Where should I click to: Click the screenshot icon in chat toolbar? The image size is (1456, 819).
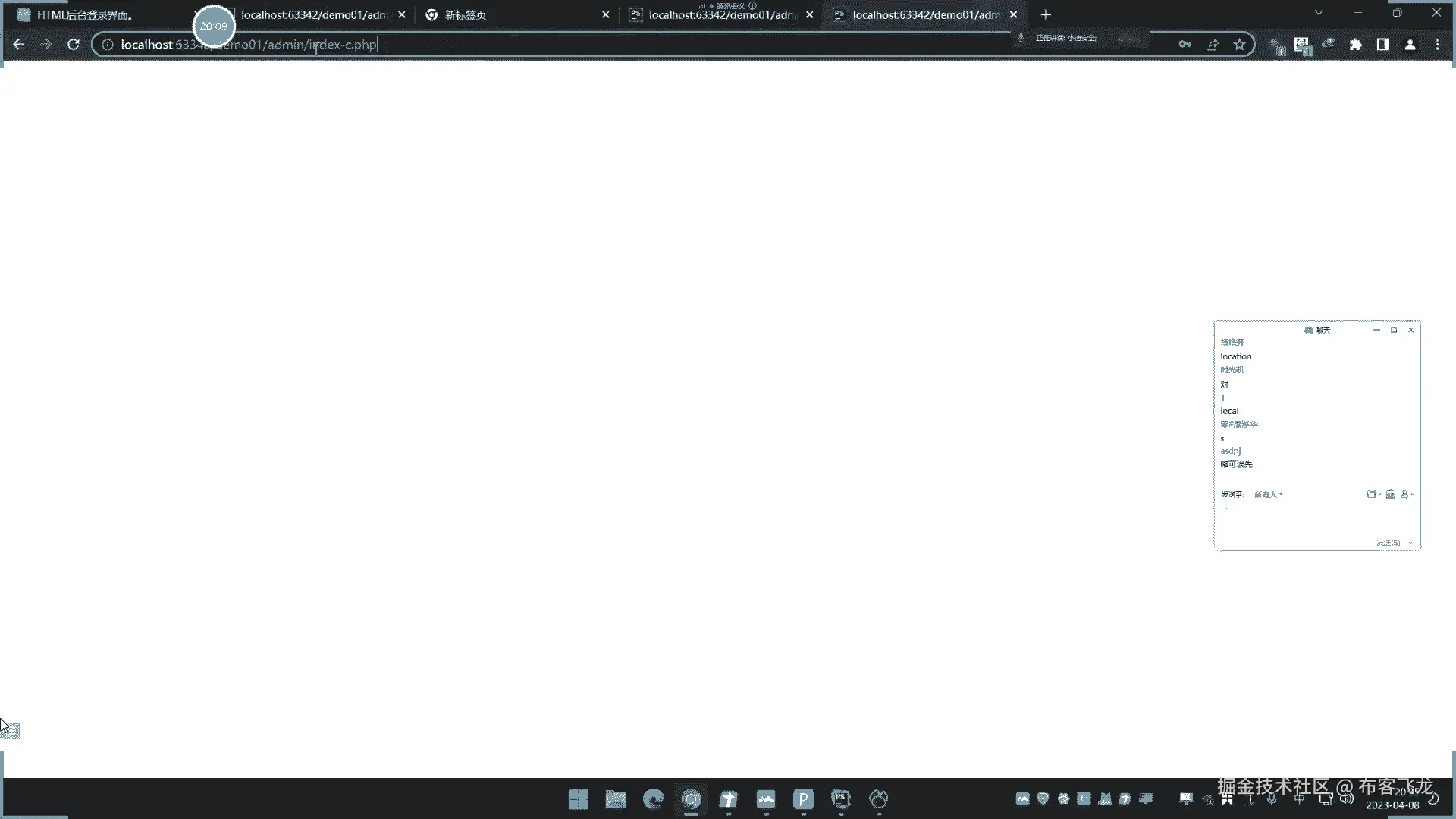[1372, 494]
